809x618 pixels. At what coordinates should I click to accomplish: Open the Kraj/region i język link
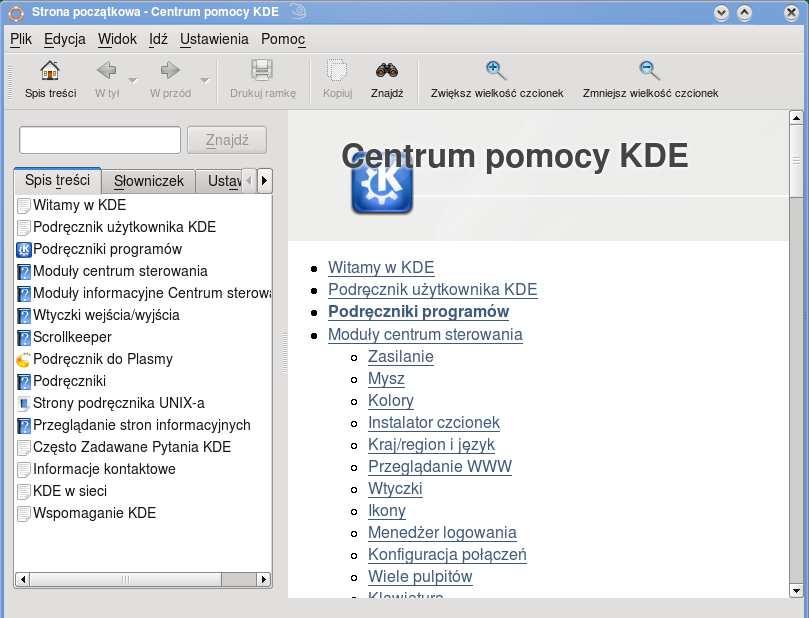[x=431, y=445]
